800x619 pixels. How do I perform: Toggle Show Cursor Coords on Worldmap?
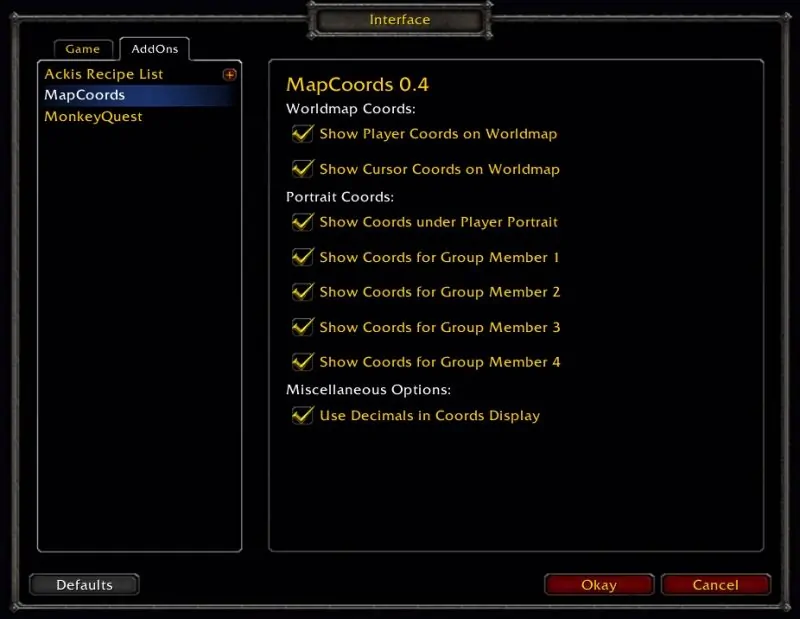[303, 168]
